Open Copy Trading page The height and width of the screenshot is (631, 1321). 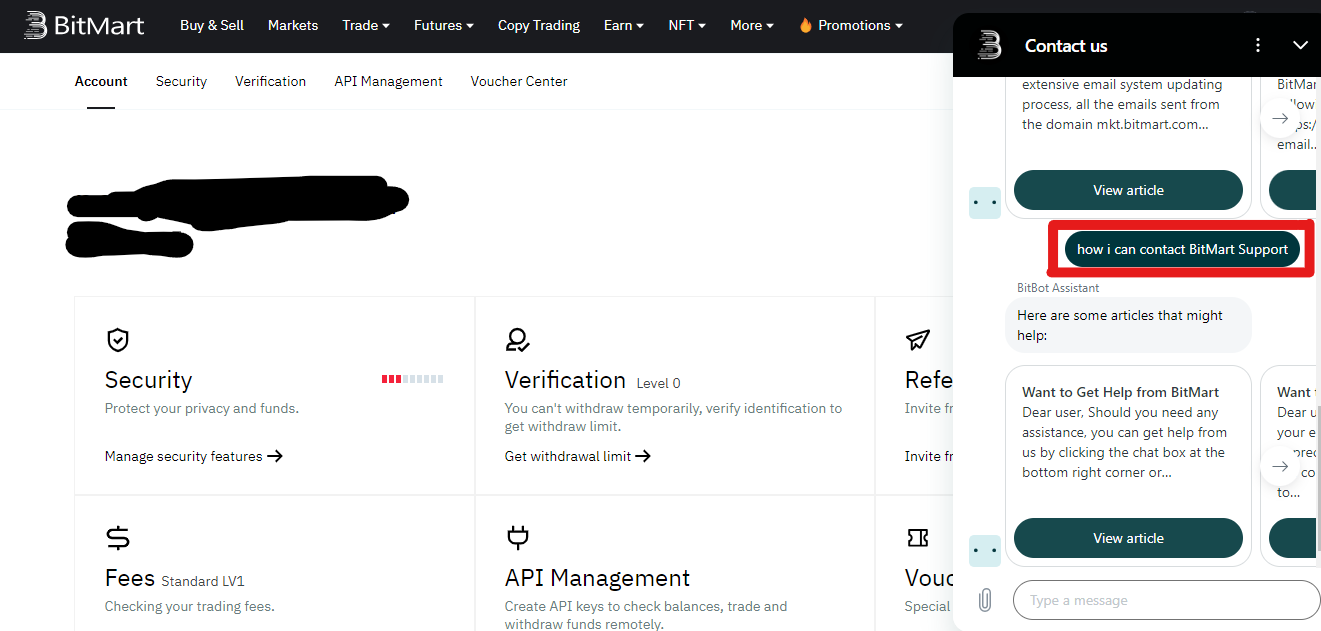539,25
